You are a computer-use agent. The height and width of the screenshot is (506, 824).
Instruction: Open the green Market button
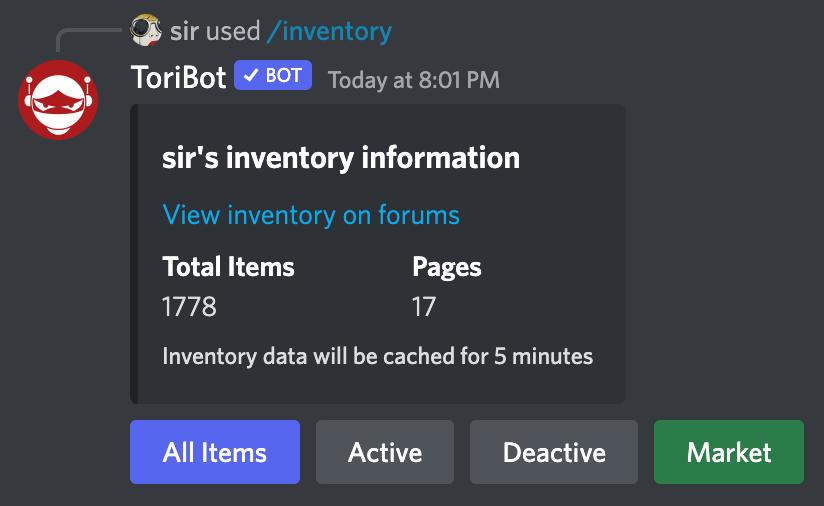tap(729, 452)
